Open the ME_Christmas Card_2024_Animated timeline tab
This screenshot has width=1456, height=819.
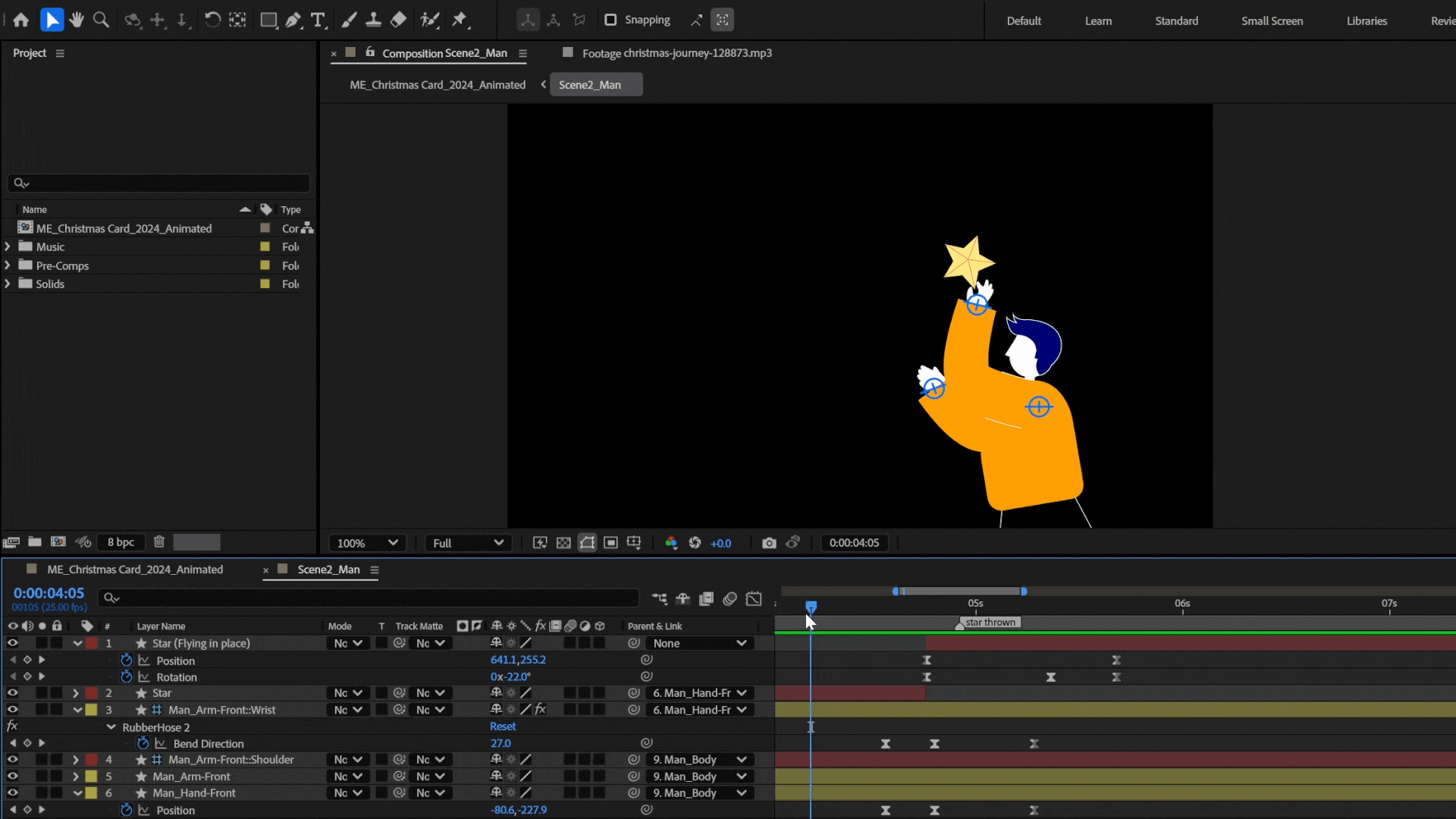pos(135,570)
